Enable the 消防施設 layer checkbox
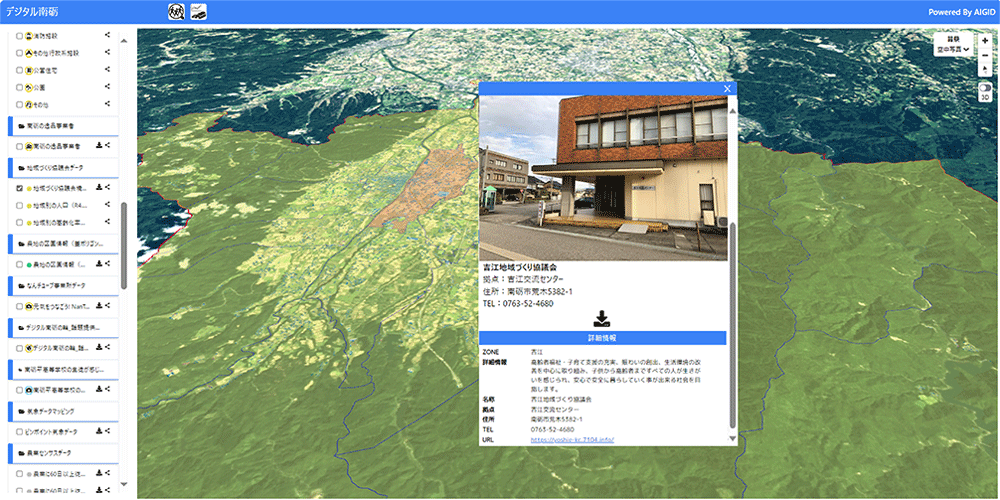 pos(19,36)
